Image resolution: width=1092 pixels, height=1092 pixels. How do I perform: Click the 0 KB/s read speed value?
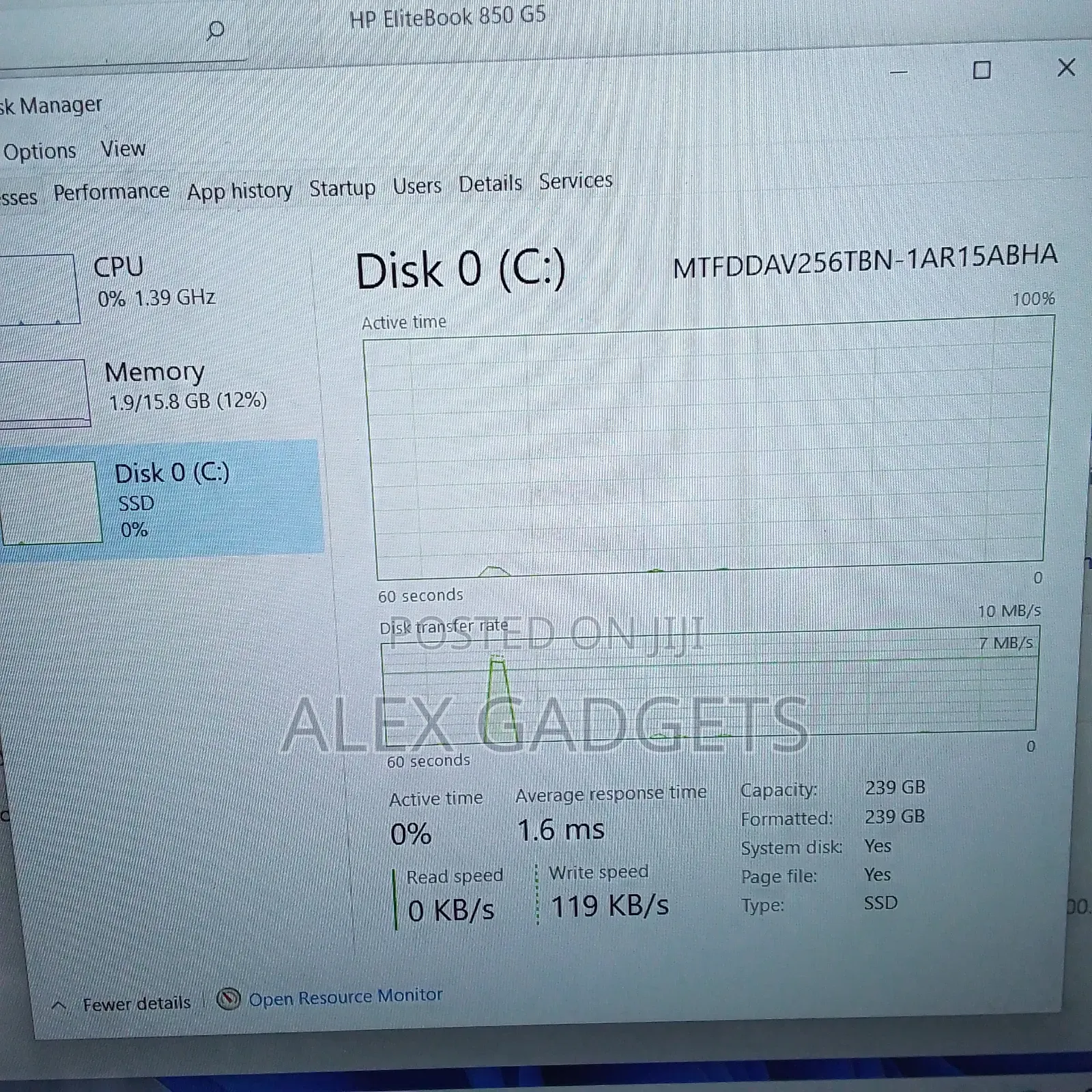pos(451,910)
